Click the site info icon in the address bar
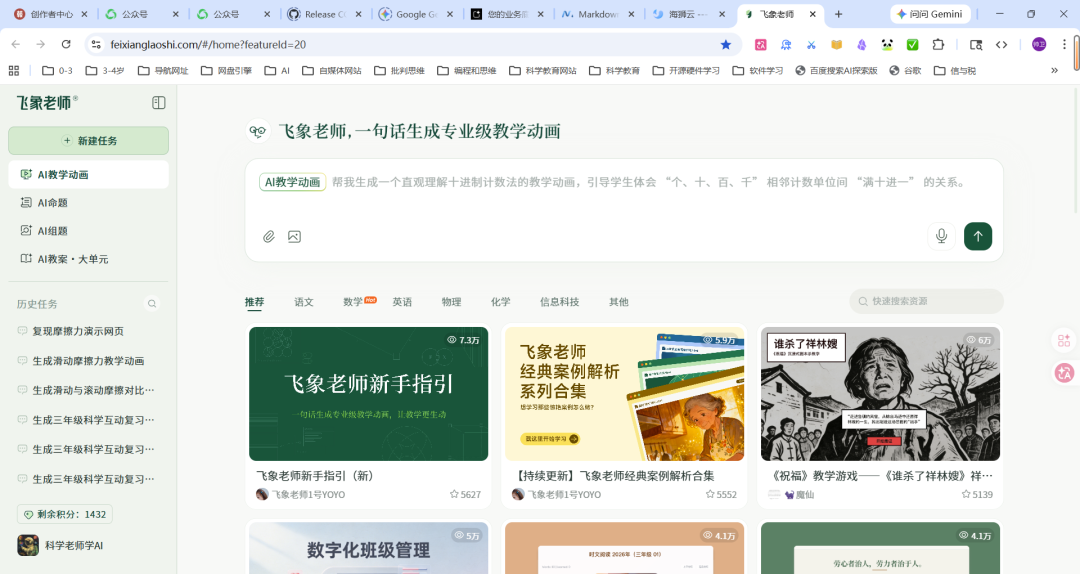 tap(96, 44)
